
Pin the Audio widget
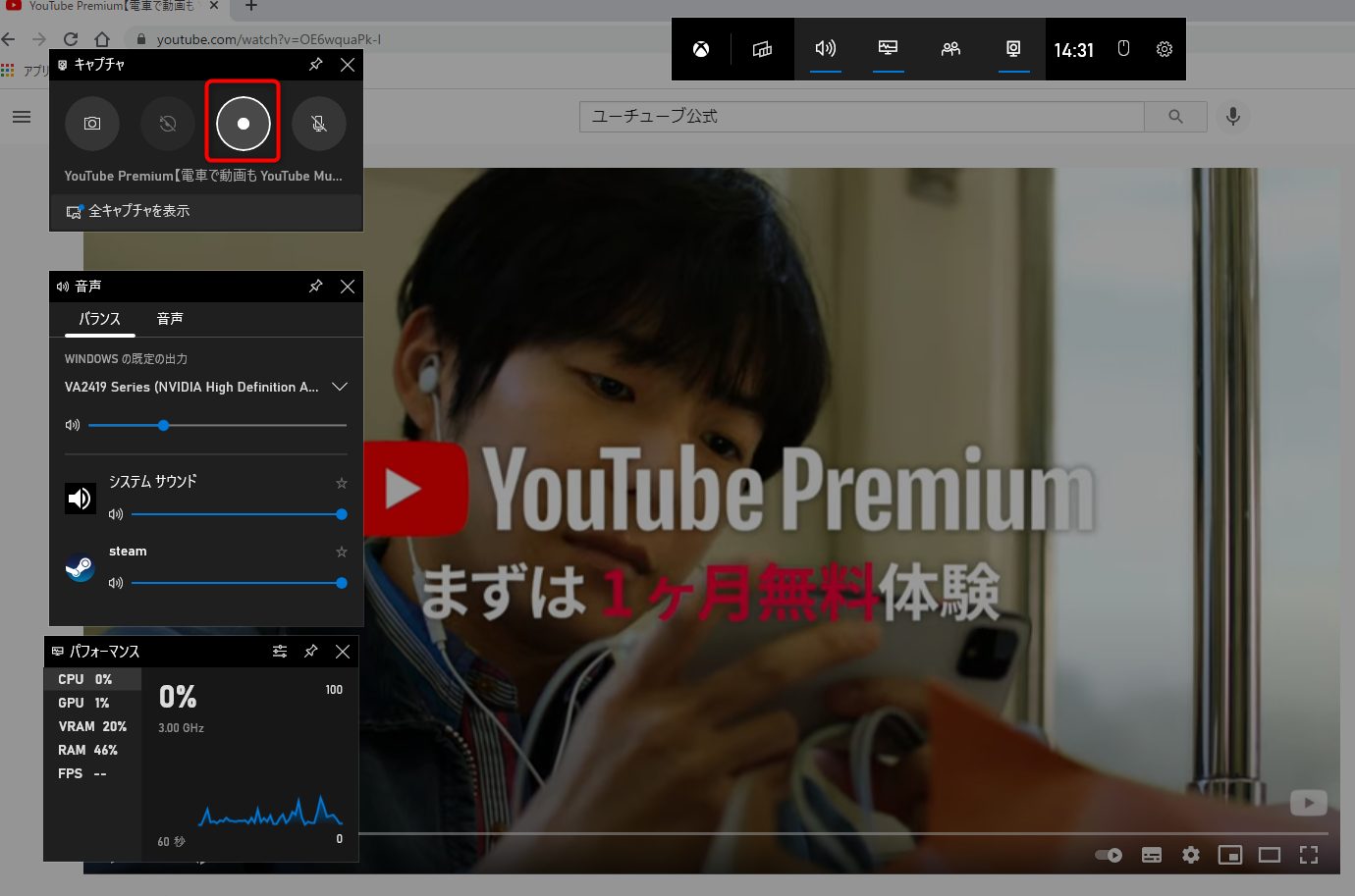click(316, 286)
